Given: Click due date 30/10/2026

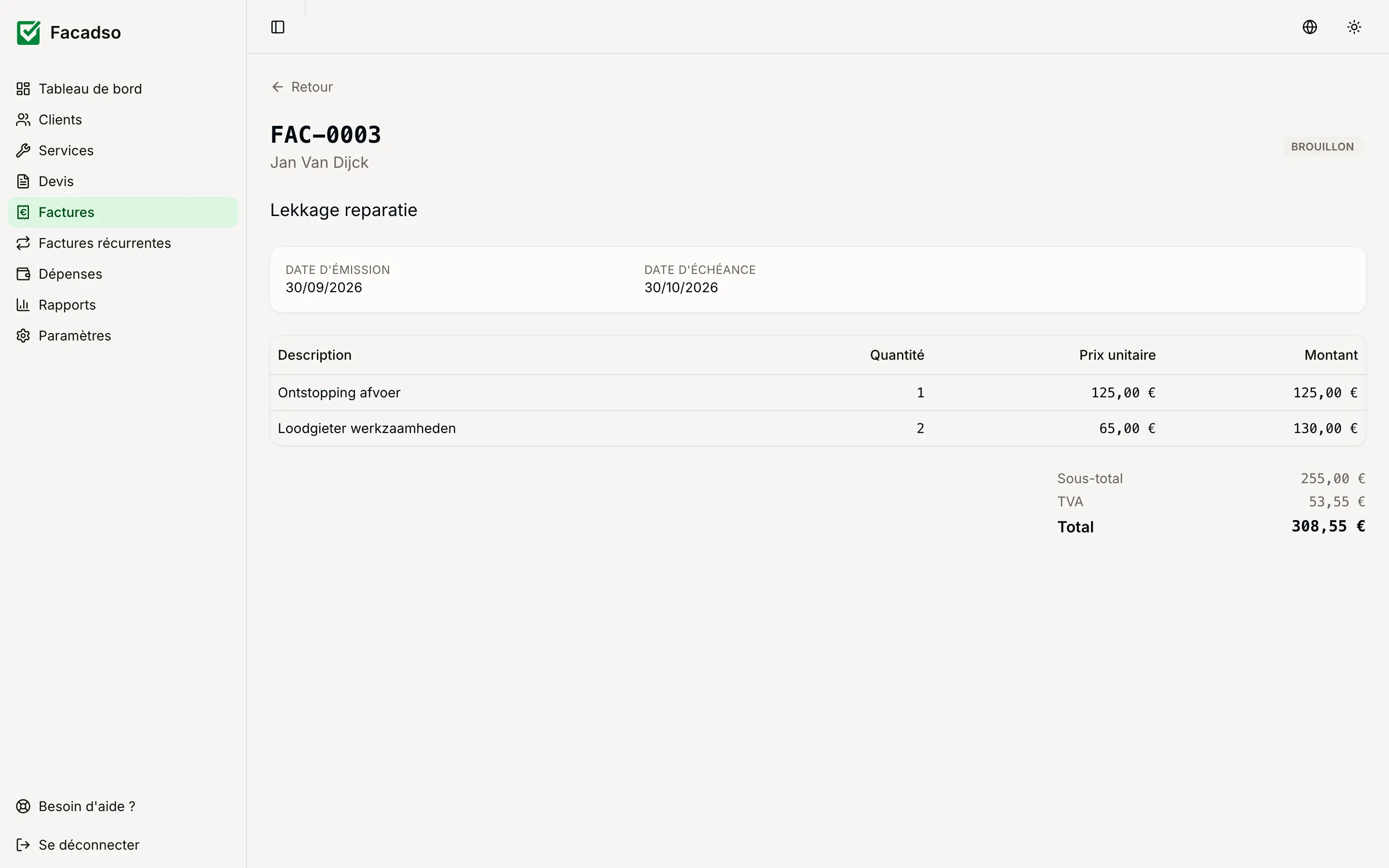Looking at the screenshot, I should 681,287.
